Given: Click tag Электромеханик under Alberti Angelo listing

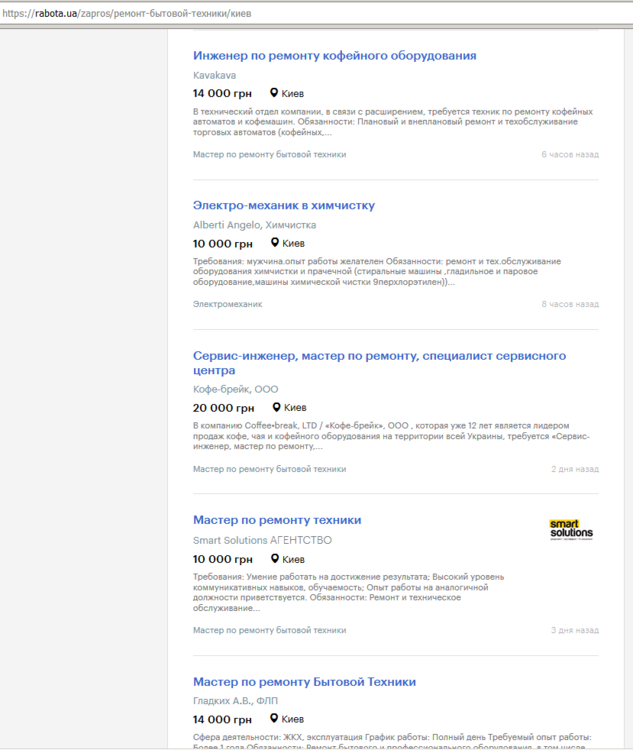Looking at the screenshot, I should point(228,304).
